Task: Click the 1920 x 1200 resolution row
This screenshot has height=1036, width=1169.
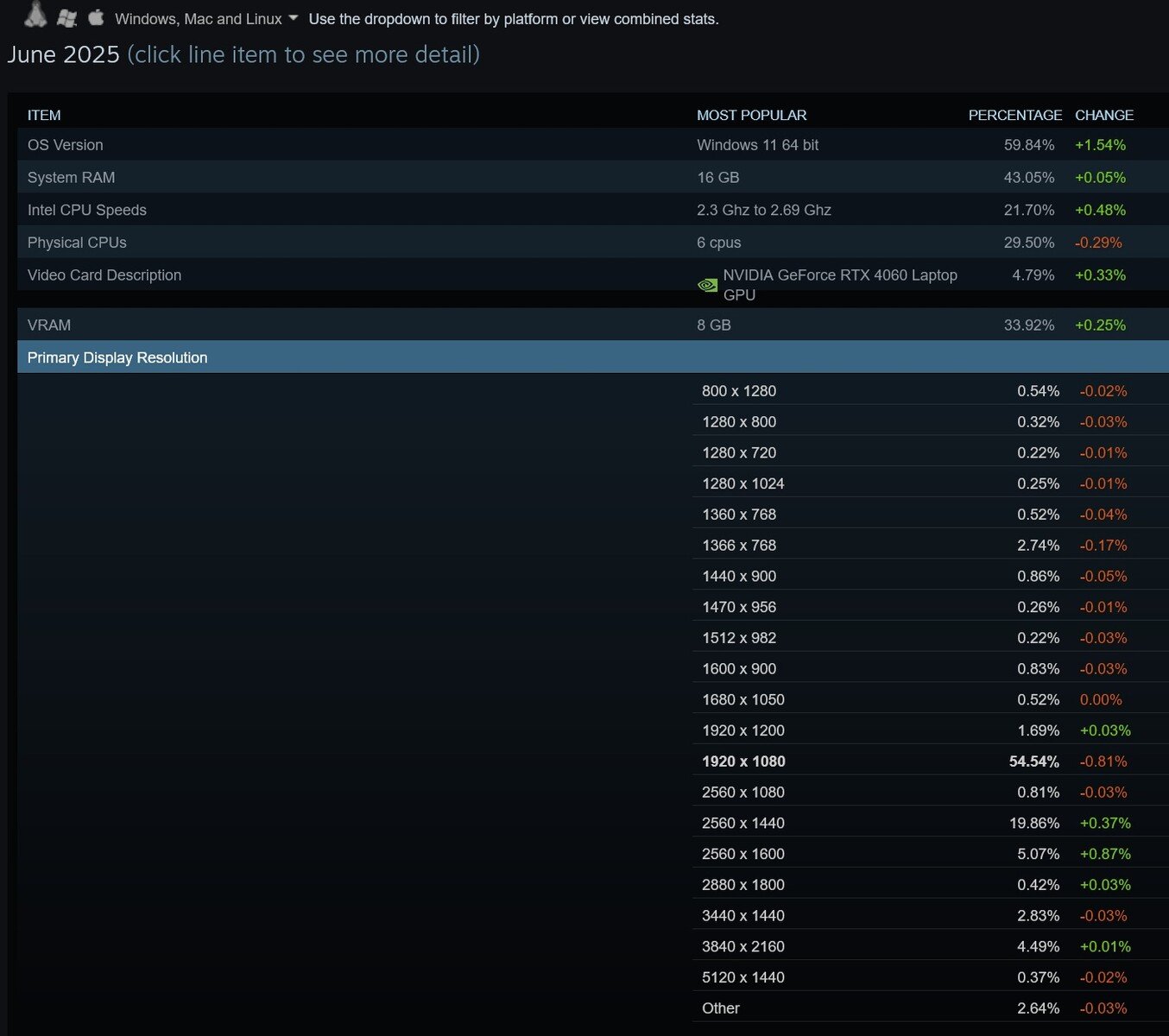Action: coord(931,730)
